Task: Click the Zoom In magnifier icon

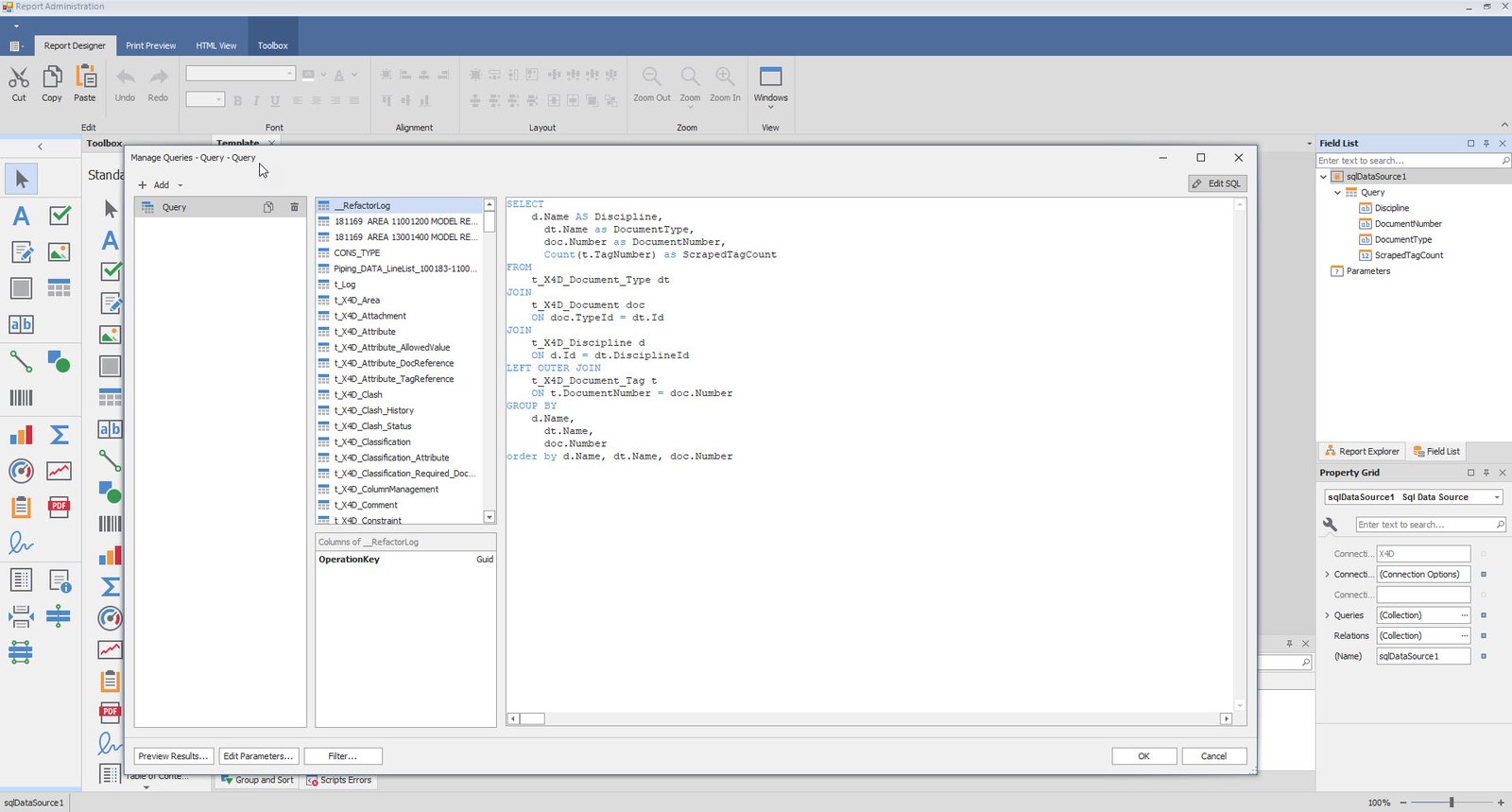Action: coord(725,78)
